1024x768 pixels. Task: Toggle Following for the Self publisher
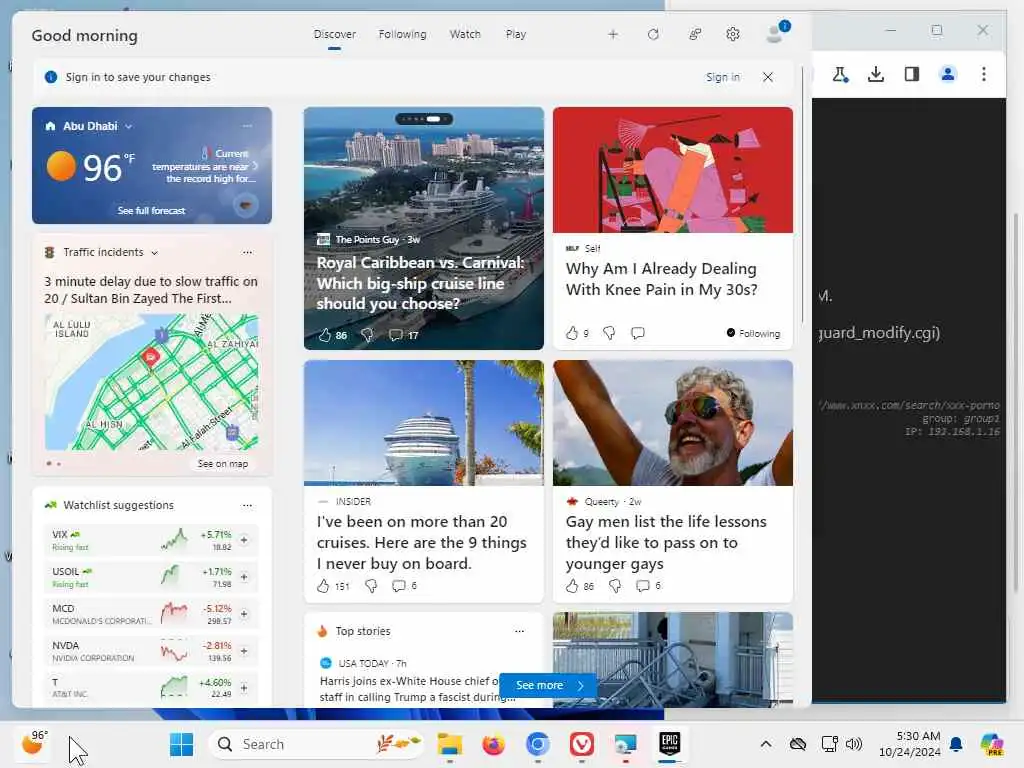coord(753,333)
